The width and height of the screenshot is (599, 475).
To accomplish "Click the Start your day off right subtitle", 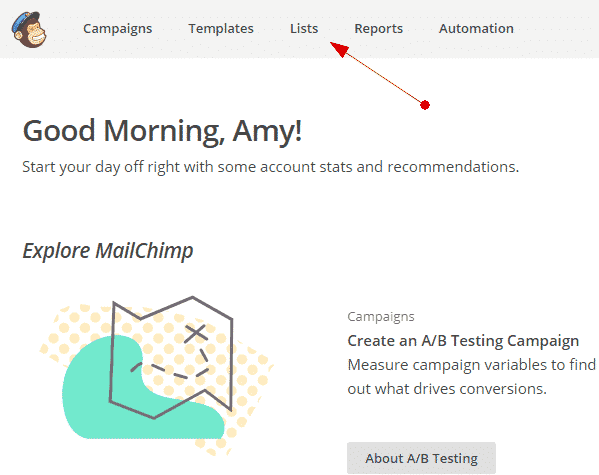I will point(271,167).
